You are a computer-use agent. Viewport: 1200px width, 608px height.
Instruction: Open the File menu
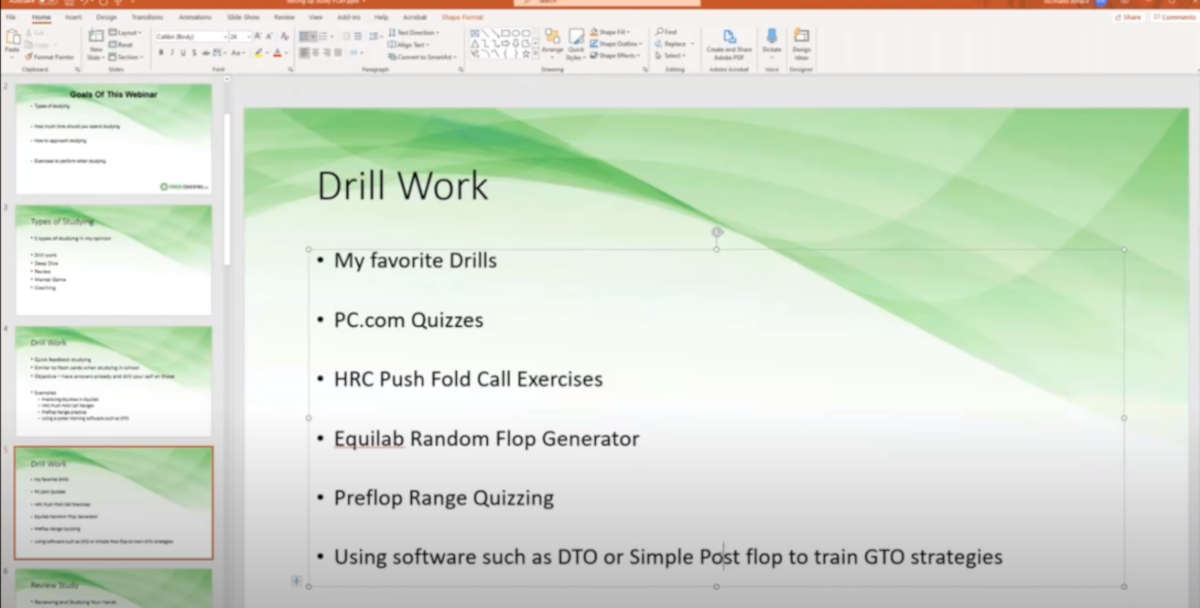(x=11, y=17)
